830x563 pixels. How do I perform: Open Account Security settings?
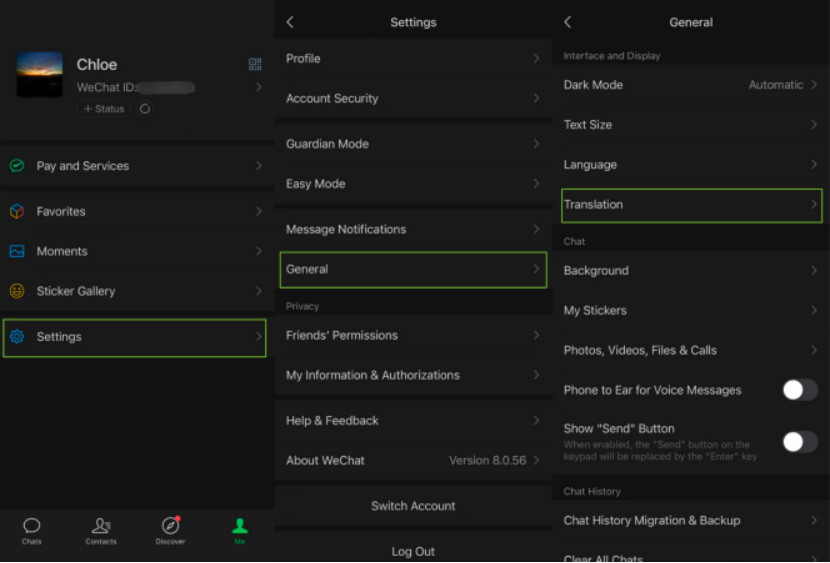413,98
